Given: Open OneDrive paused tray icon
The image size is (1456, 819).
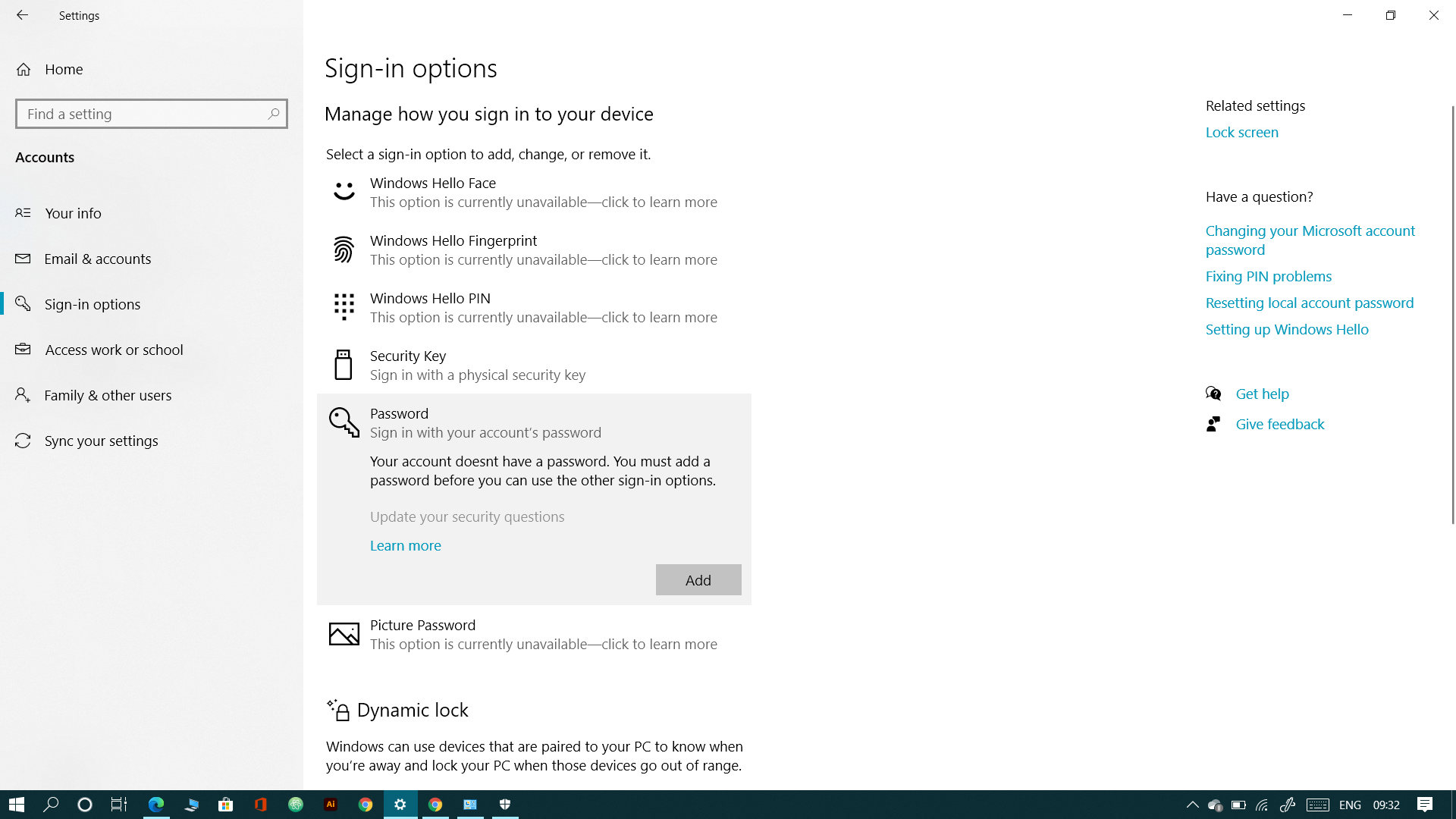Looking at the screenshot, I should point(1215,805).
